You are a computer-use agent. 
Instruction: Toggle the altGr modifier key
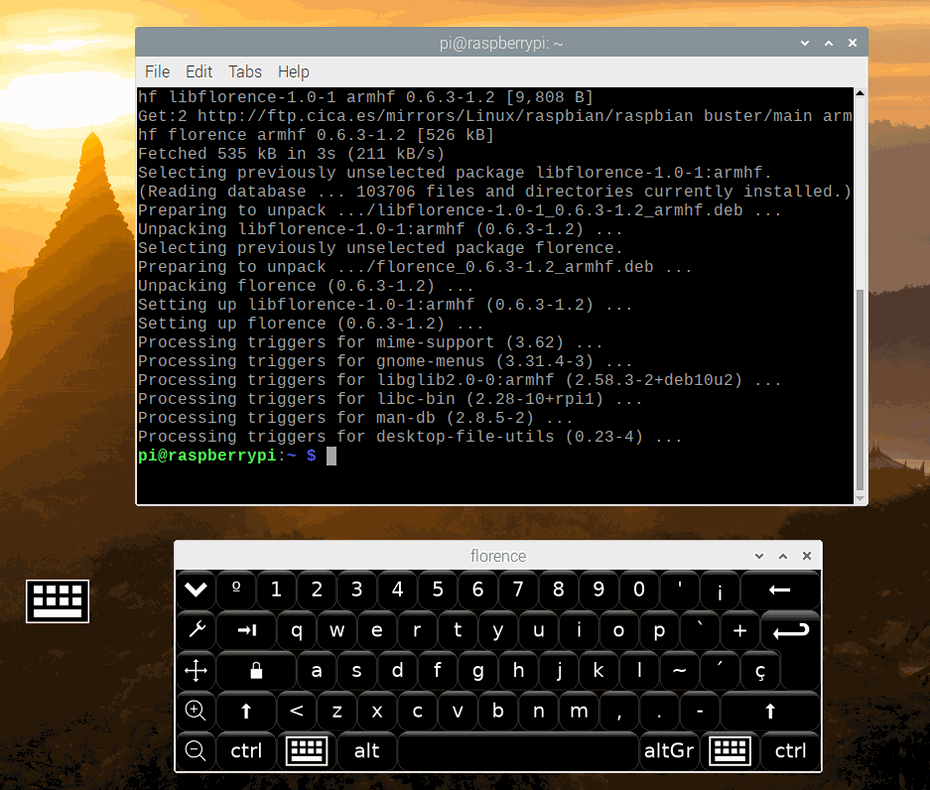pos(669,751)
